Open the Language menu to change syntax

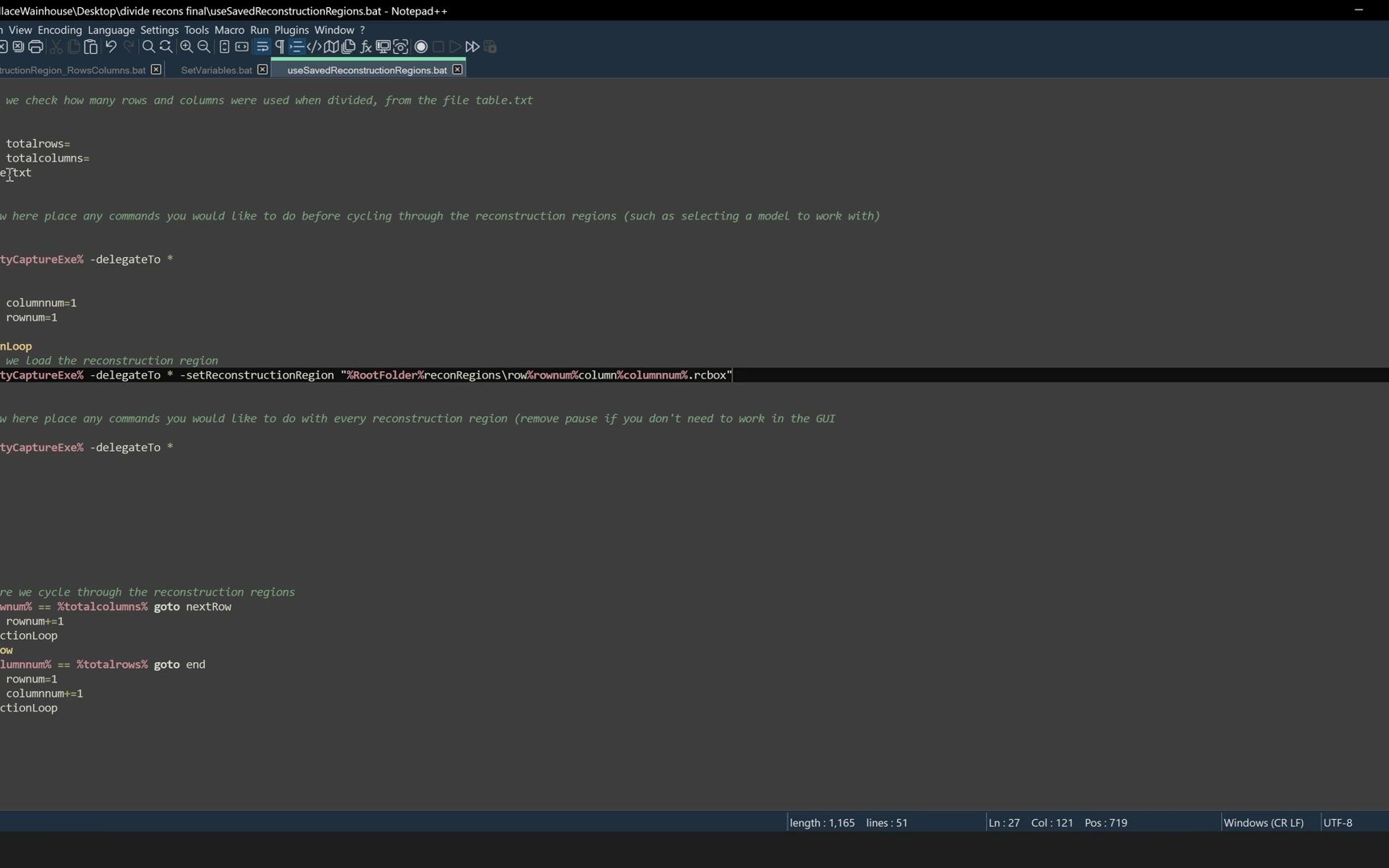click(x=112, y=30)
